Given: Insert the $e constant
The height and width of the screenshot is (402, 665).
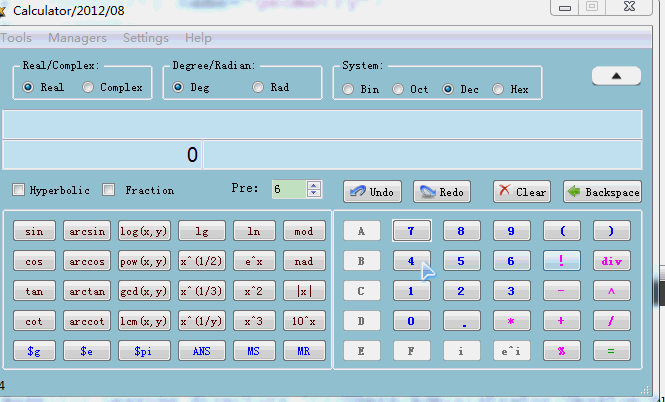Looking at the screenshot, I should [87, 351].
